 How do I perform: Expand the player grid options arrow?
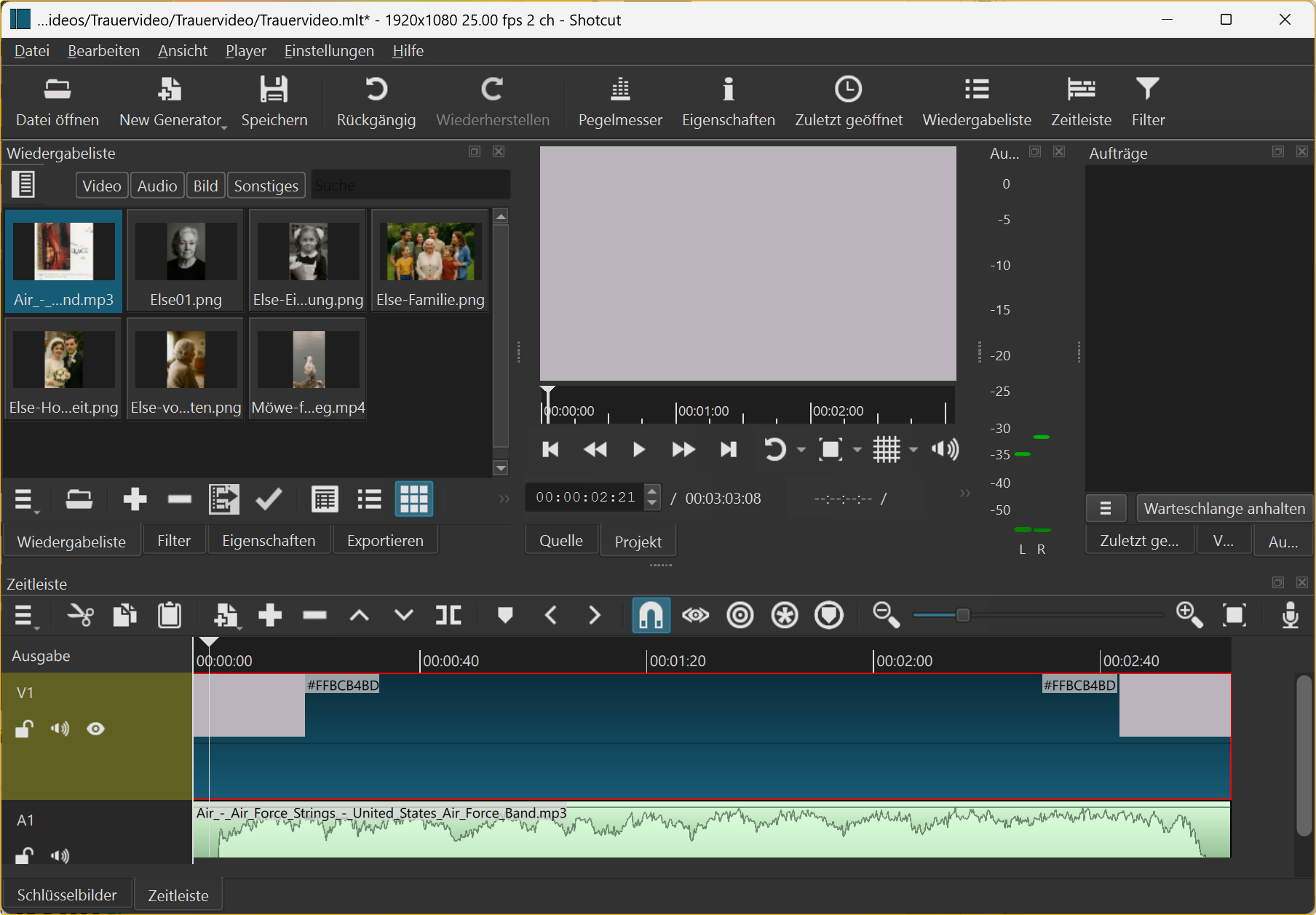pyautogui.click(x=913, y=450)
